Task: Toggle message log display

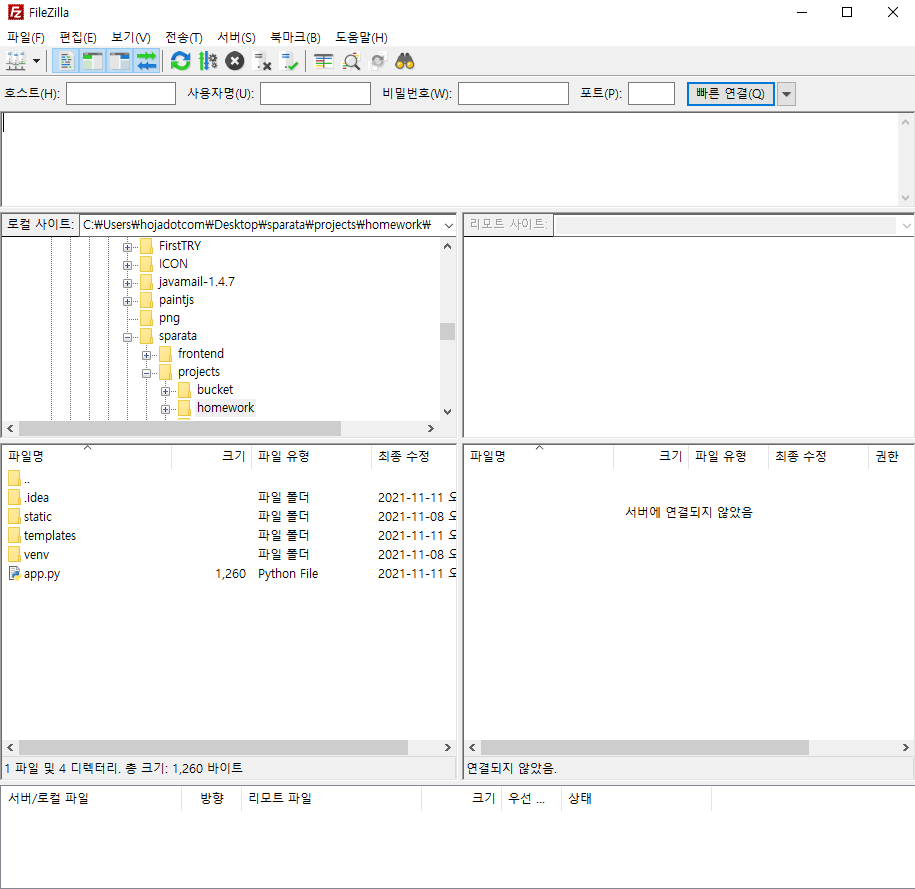Action: (x=65, y=61)
